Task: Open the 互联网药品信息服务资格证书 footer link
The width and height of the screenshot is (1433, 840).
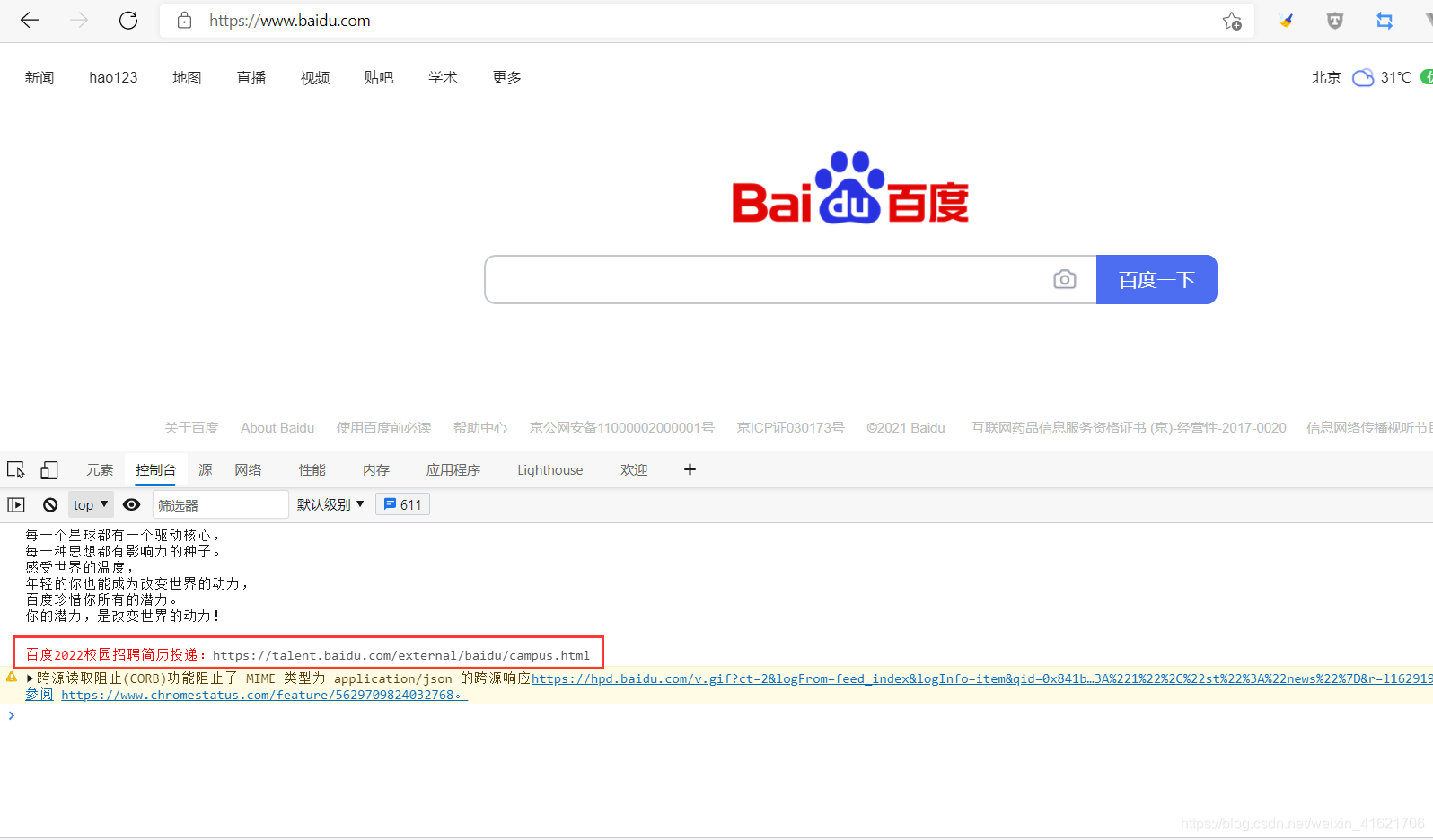Action: click(x=1129, y=428)
